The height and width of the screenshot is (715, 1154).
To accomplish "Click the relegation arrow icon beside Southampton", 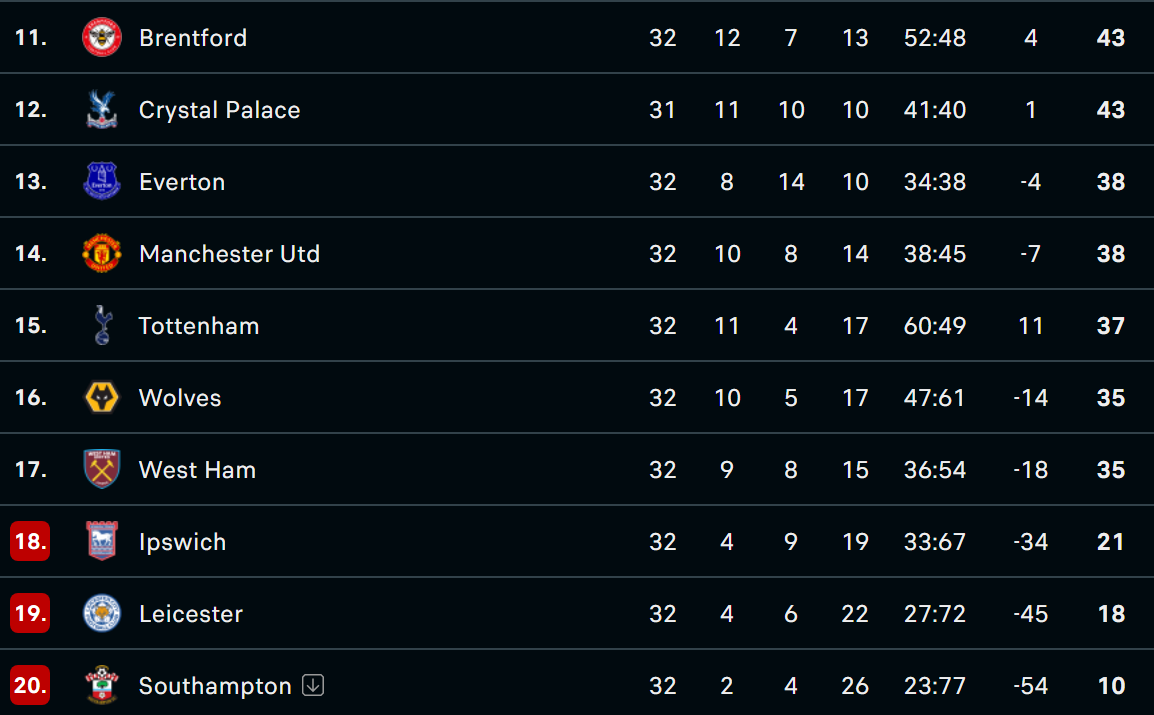I will (x=313, y=686).
